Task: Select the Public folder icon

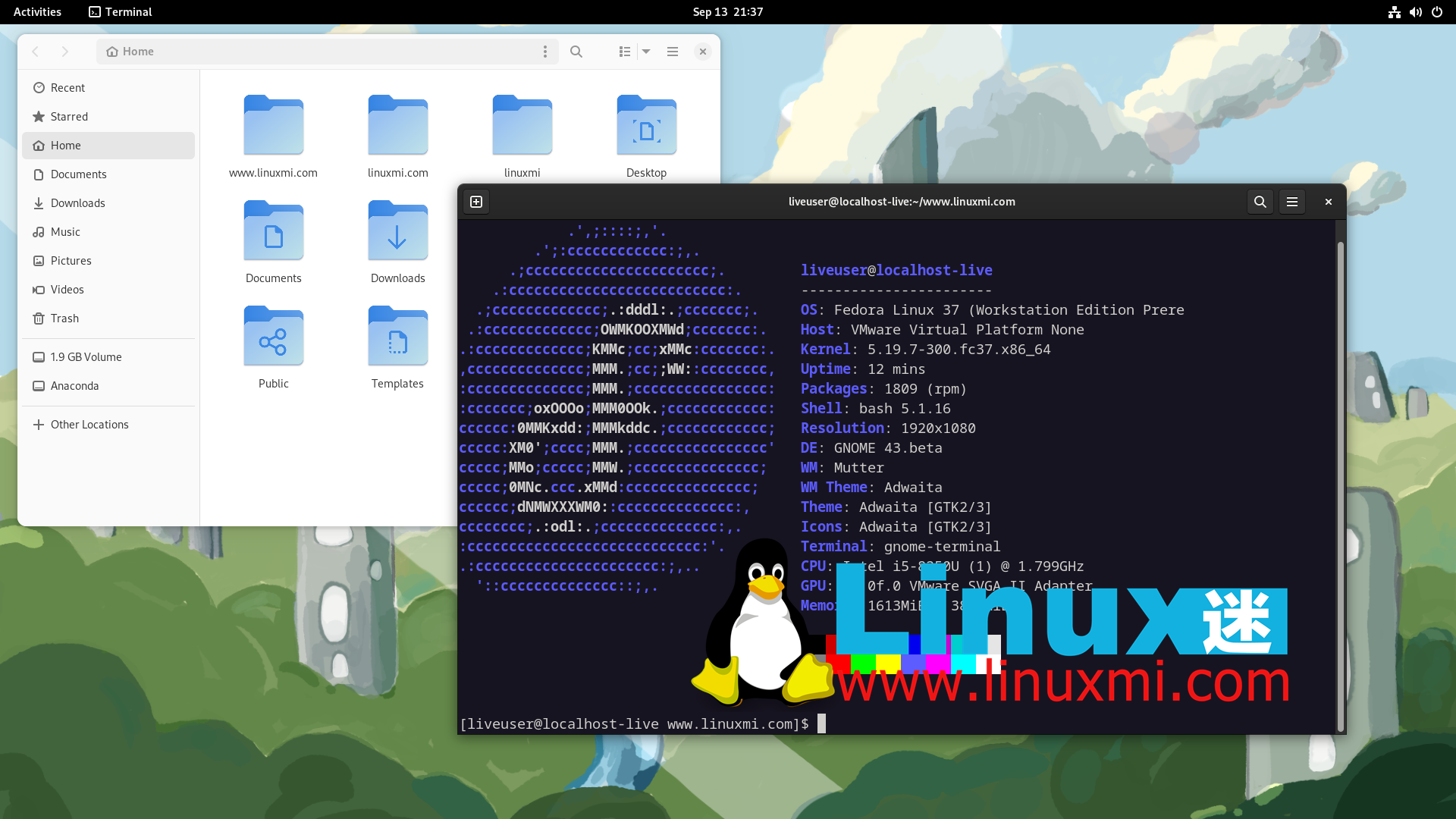Action: pyautogui.click(x=274, y=336)
